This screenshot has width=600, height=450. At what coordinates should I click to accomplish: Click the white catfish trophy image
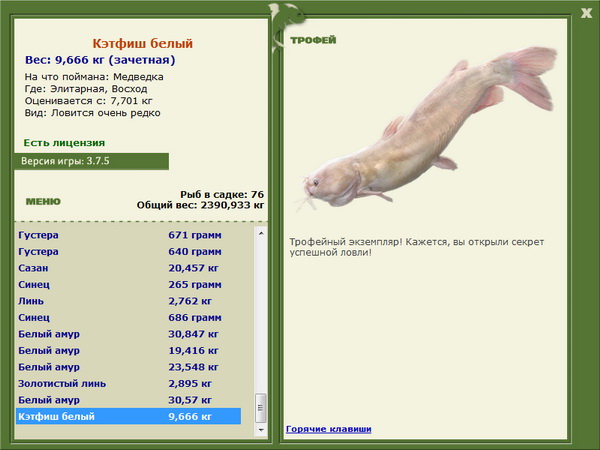click(x=425, y=130)
